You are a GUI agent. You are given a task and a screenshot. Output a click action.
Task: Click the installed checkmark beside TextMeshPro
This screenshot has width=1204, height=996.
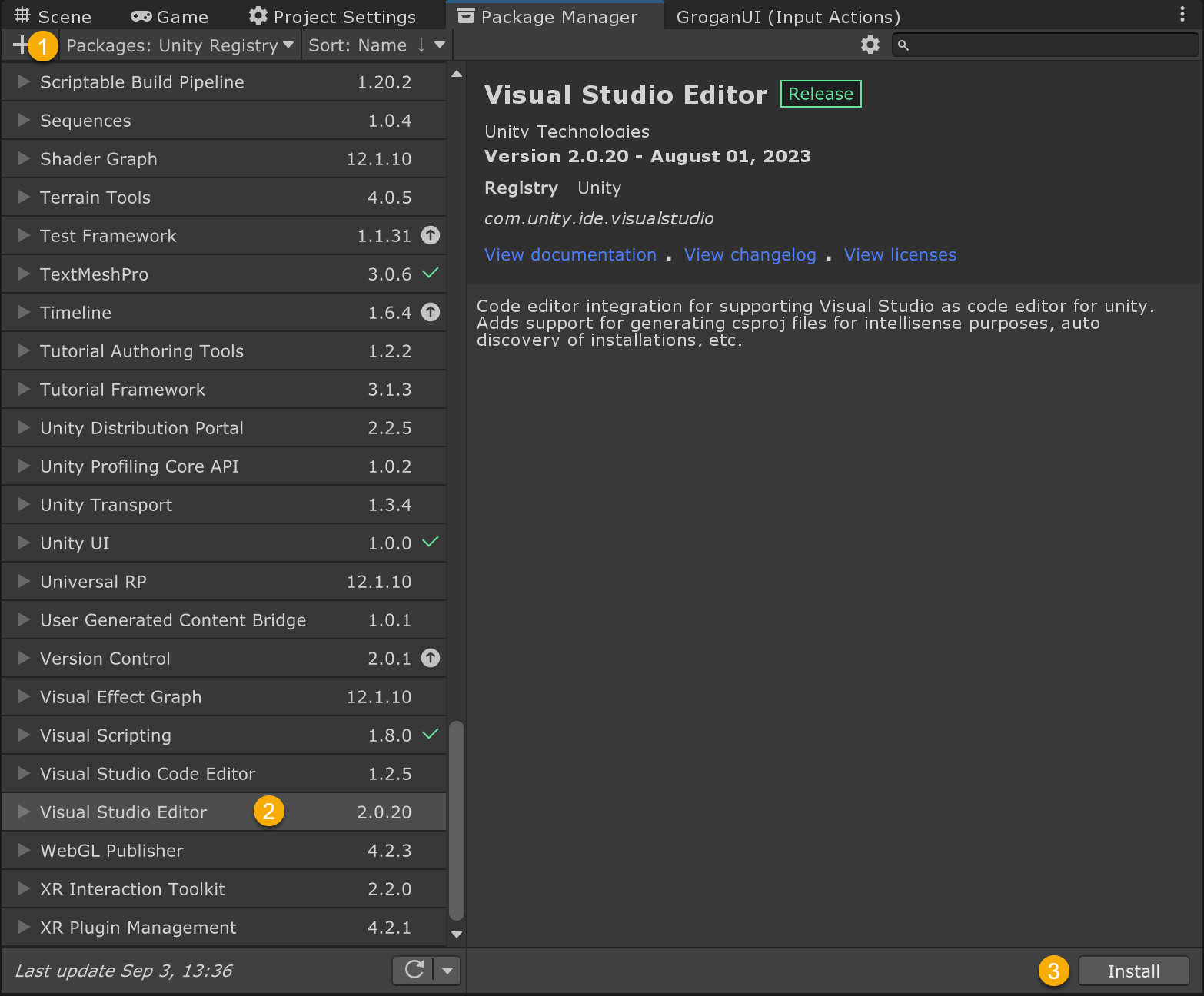431,273
